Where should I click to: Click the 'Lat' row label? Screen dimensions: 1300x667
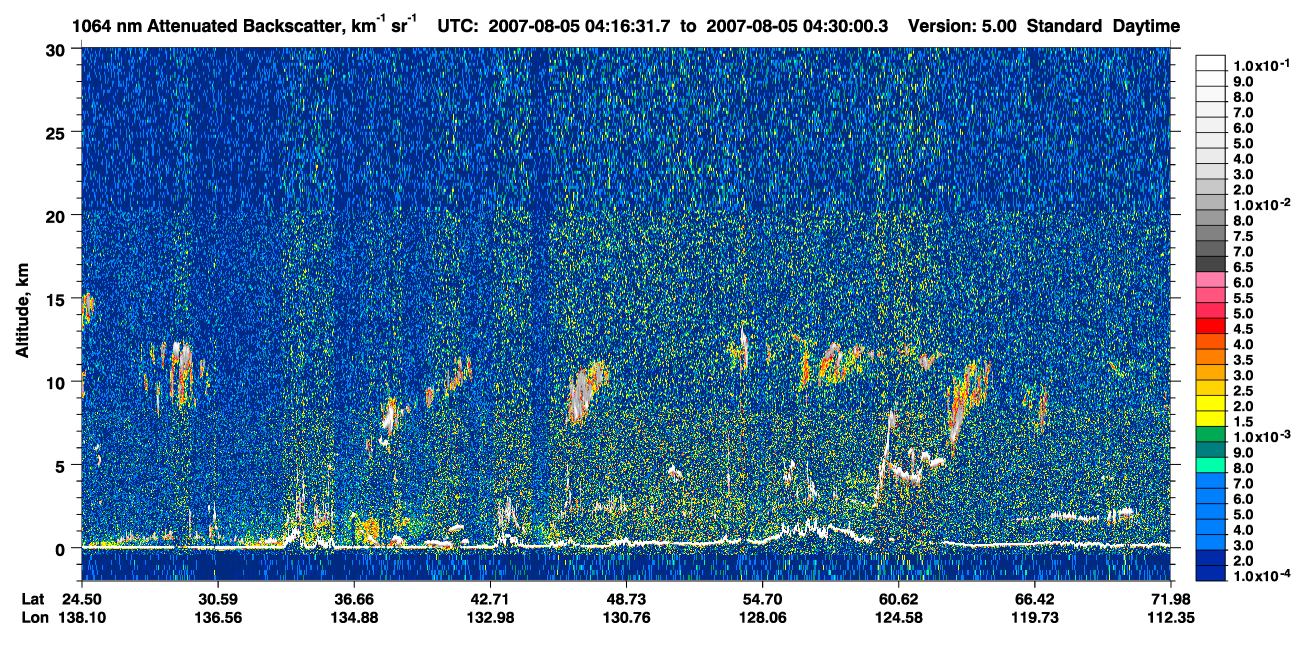tap(32, 599)
